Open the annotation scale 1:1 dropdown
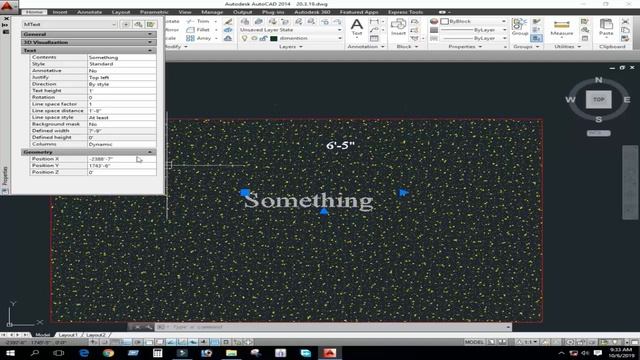Screen dimensions: 640x360 tap(529, 342)
